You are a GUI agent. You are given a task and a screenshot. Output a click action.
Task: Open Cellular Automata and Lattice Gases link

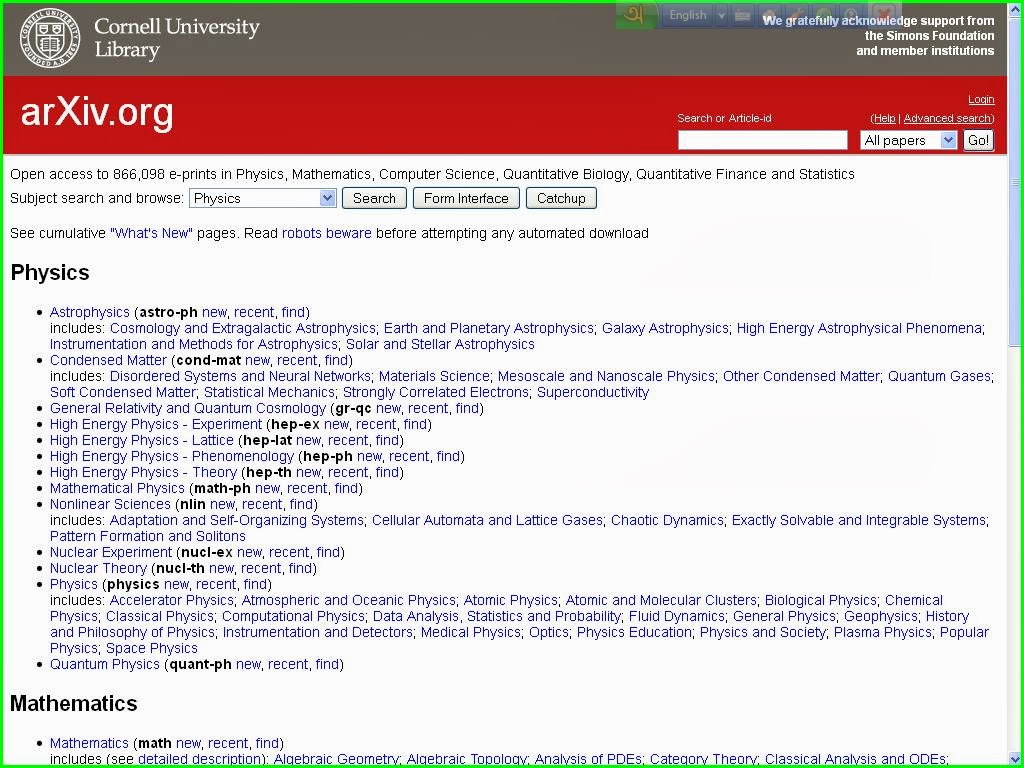(x=487, y=520)
